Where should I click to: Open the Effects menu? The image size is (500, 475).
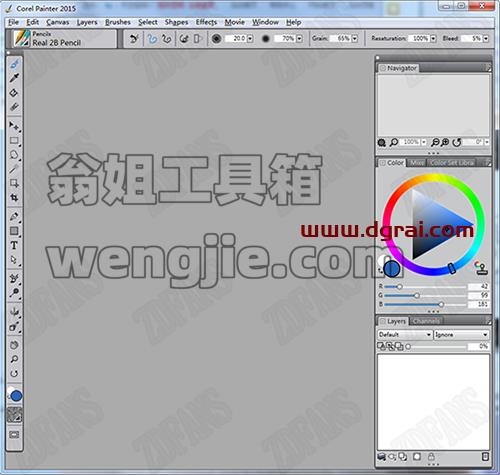click(x=206, y=22)
